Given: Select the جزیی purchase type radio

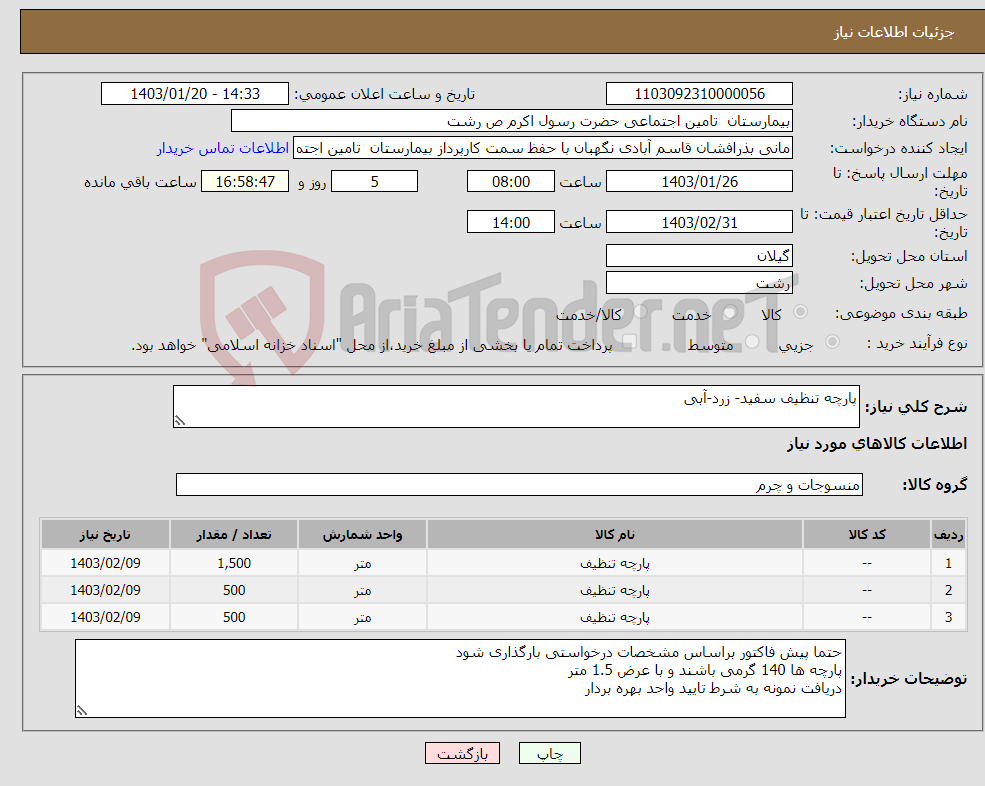Looking at the screenshot, I should (x=832, y=341).
